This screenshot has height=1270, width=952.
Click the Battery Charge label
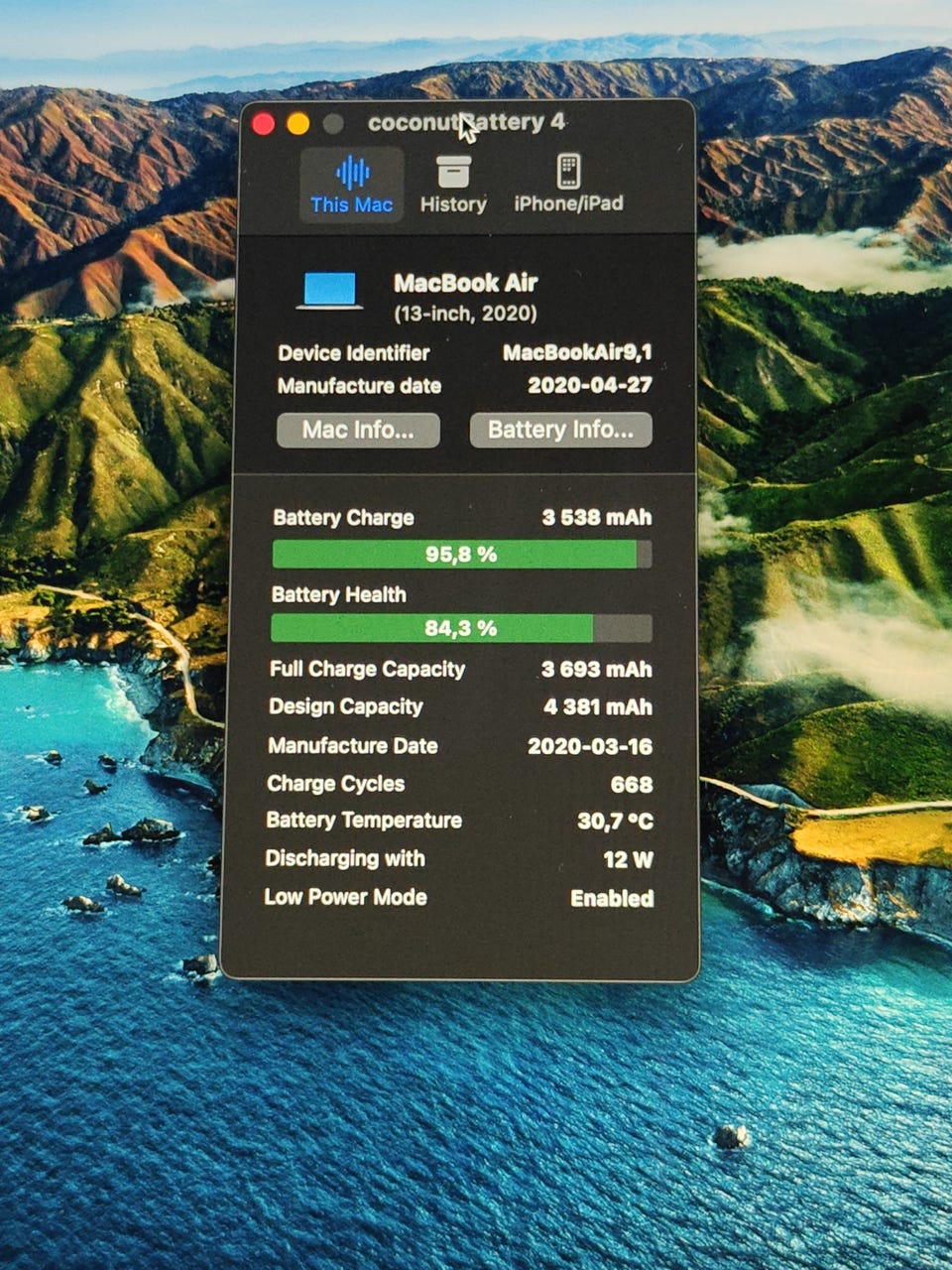[343, 517]
